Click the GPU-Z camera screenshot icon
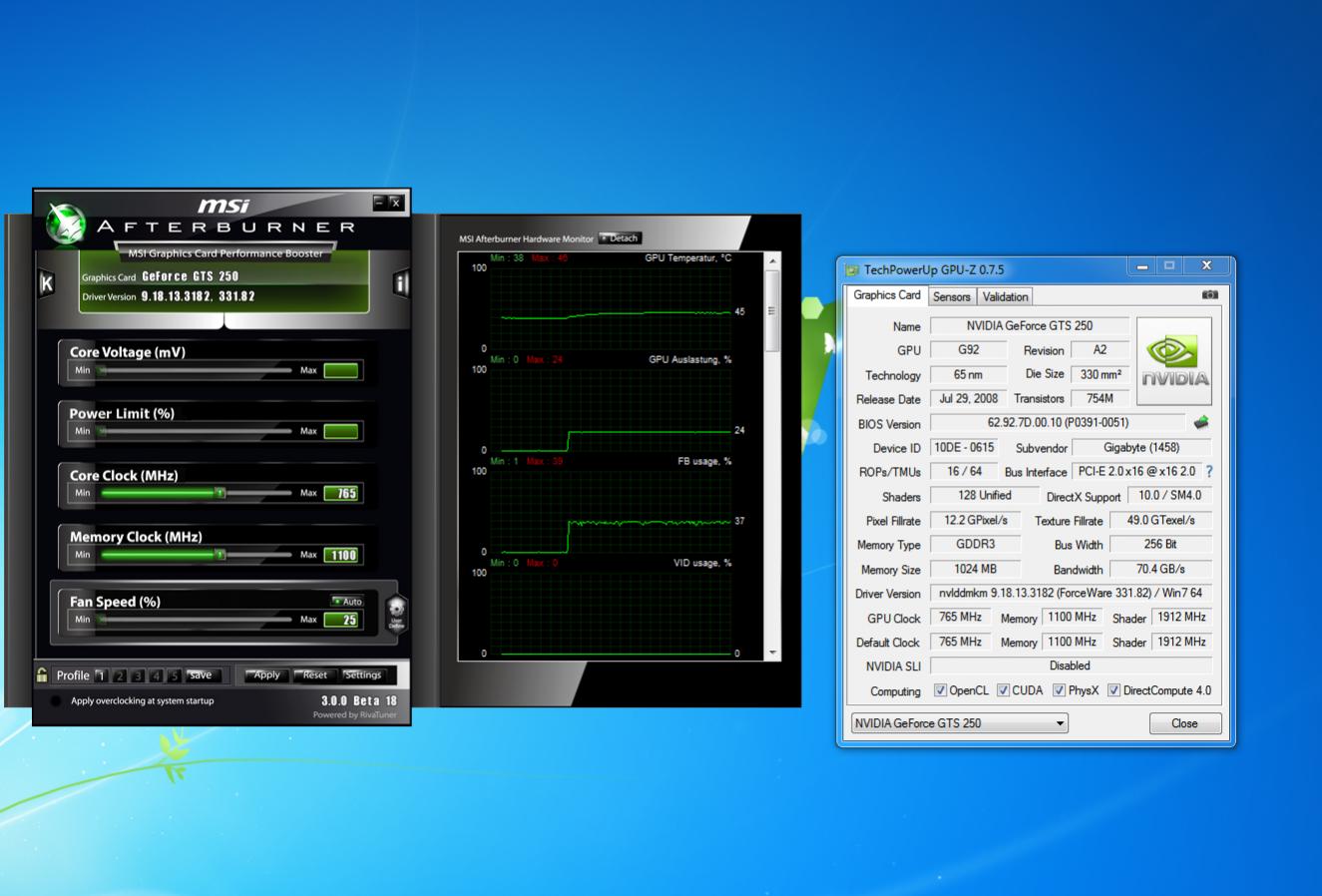 (x=1210, y=295)
